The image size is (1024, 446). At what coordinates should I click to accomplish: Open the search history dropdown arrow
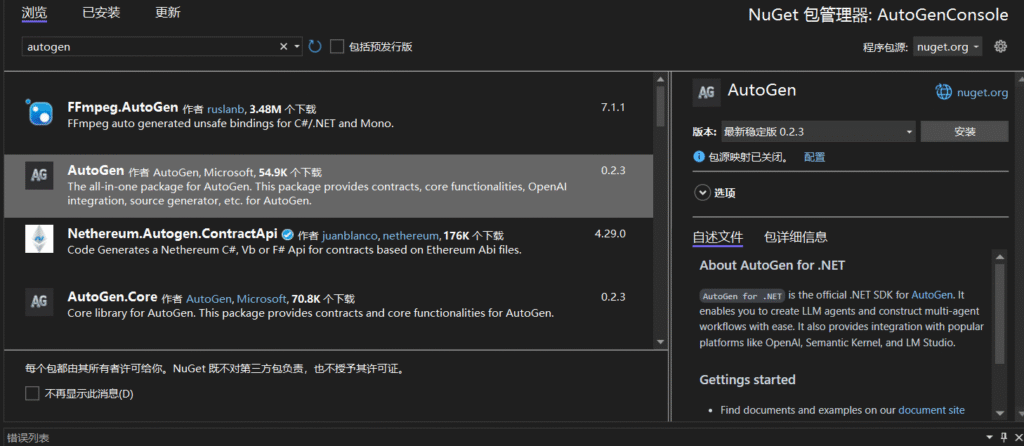click(297, 46)
